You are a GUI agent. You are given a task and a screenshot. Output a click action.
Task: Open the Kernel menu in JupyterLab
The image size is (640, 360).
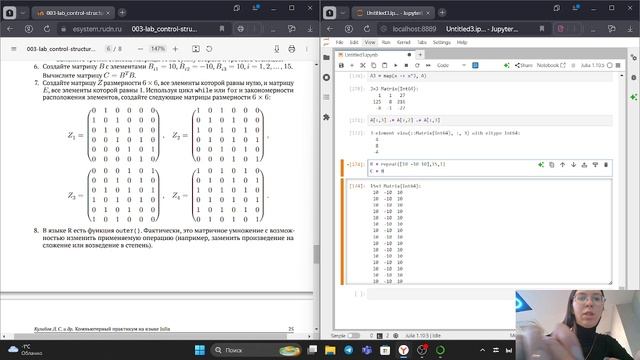[x=403, y=42]
